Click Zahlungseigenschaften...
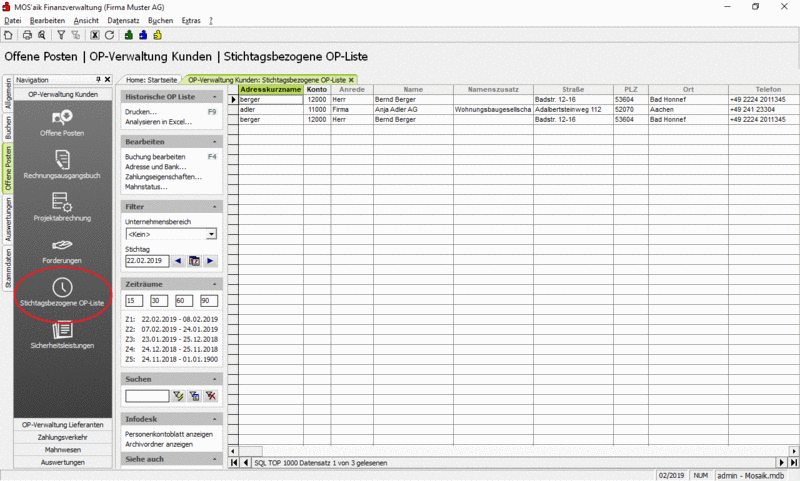Screen dimensions: 800x481 (x=163, y=177)
